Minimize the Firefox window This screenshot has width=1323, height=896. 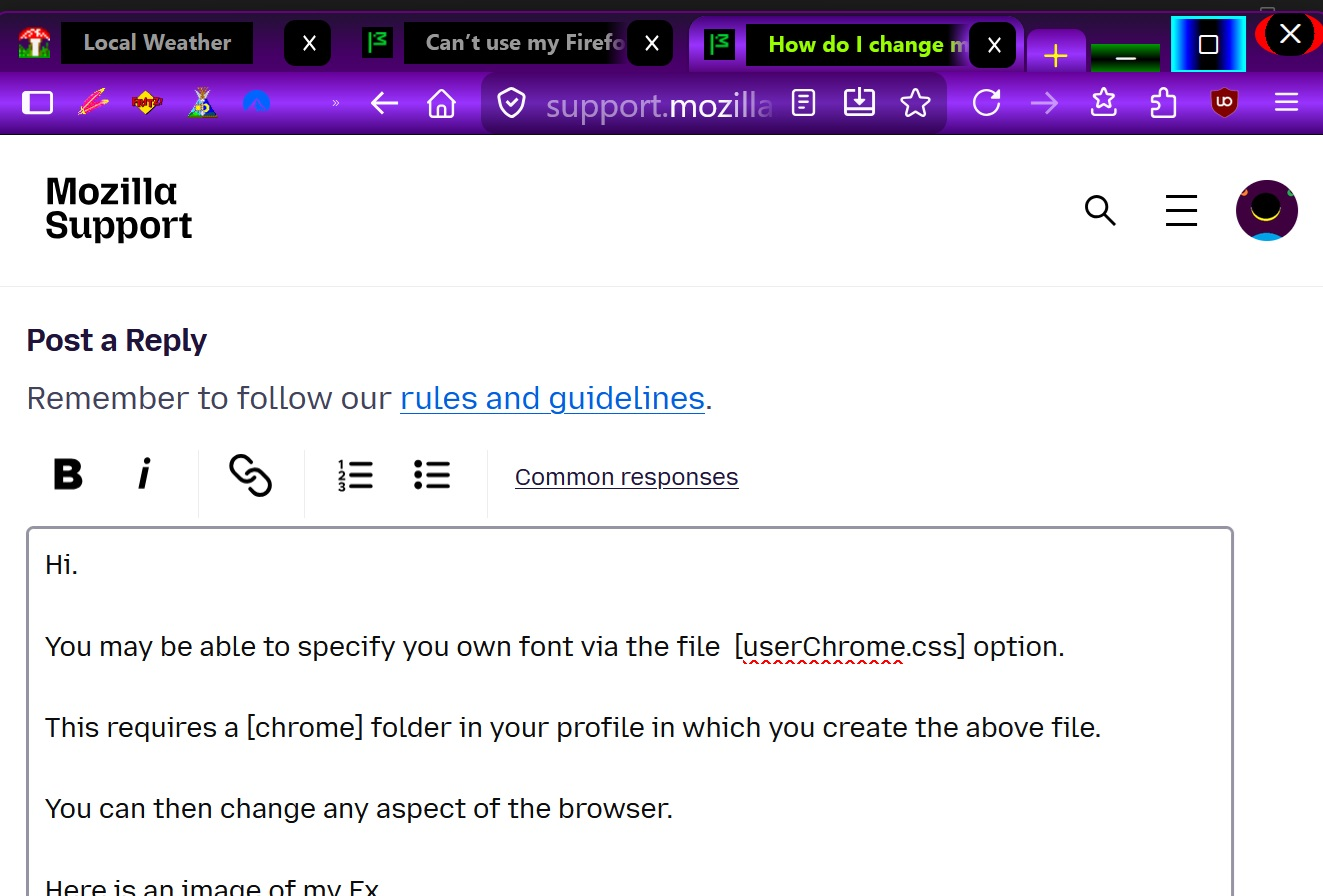pyautogui.click(x=1125, y=58)
